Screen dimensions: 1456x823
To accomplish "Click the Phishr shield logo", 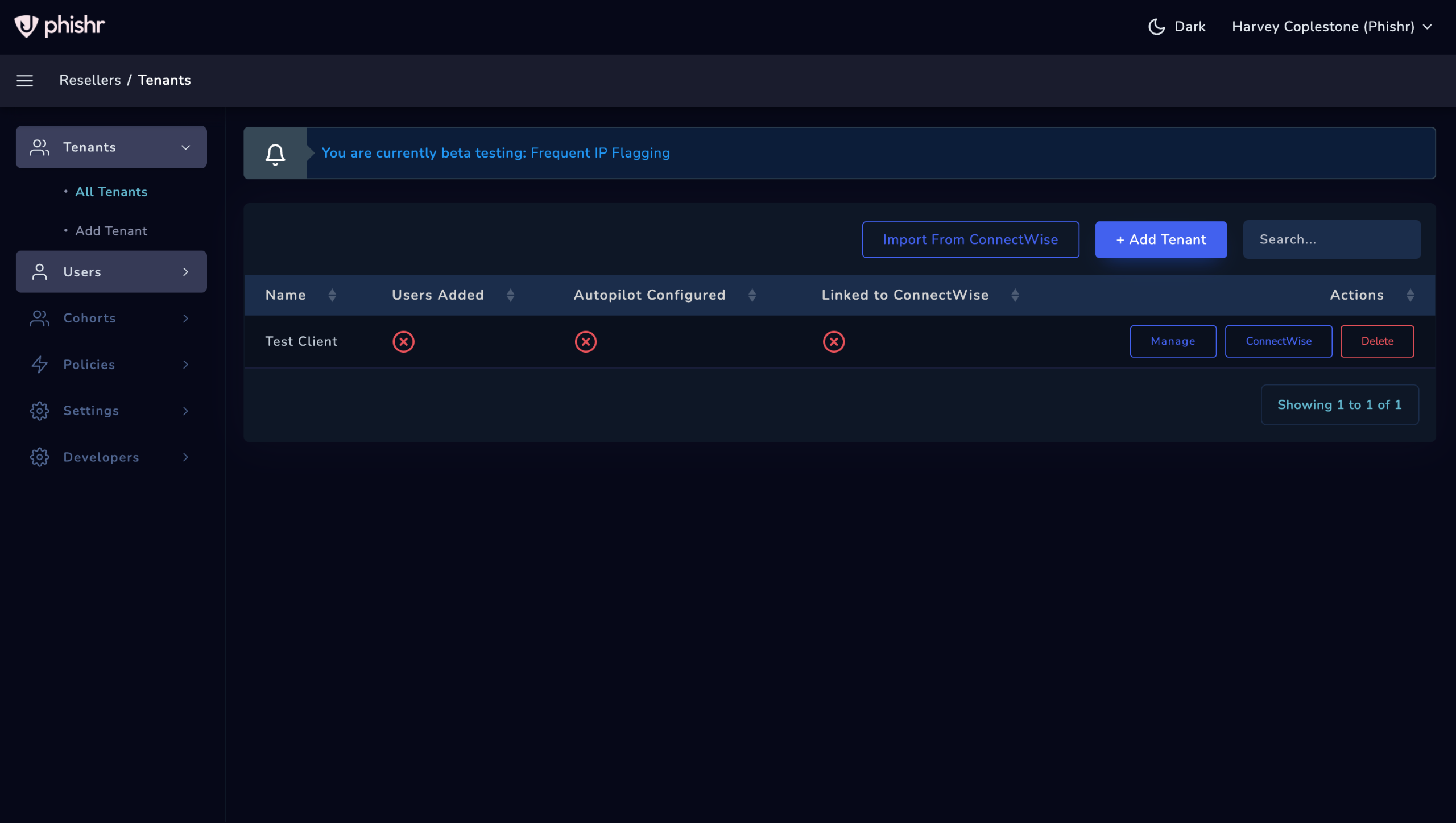I will 26,26.
